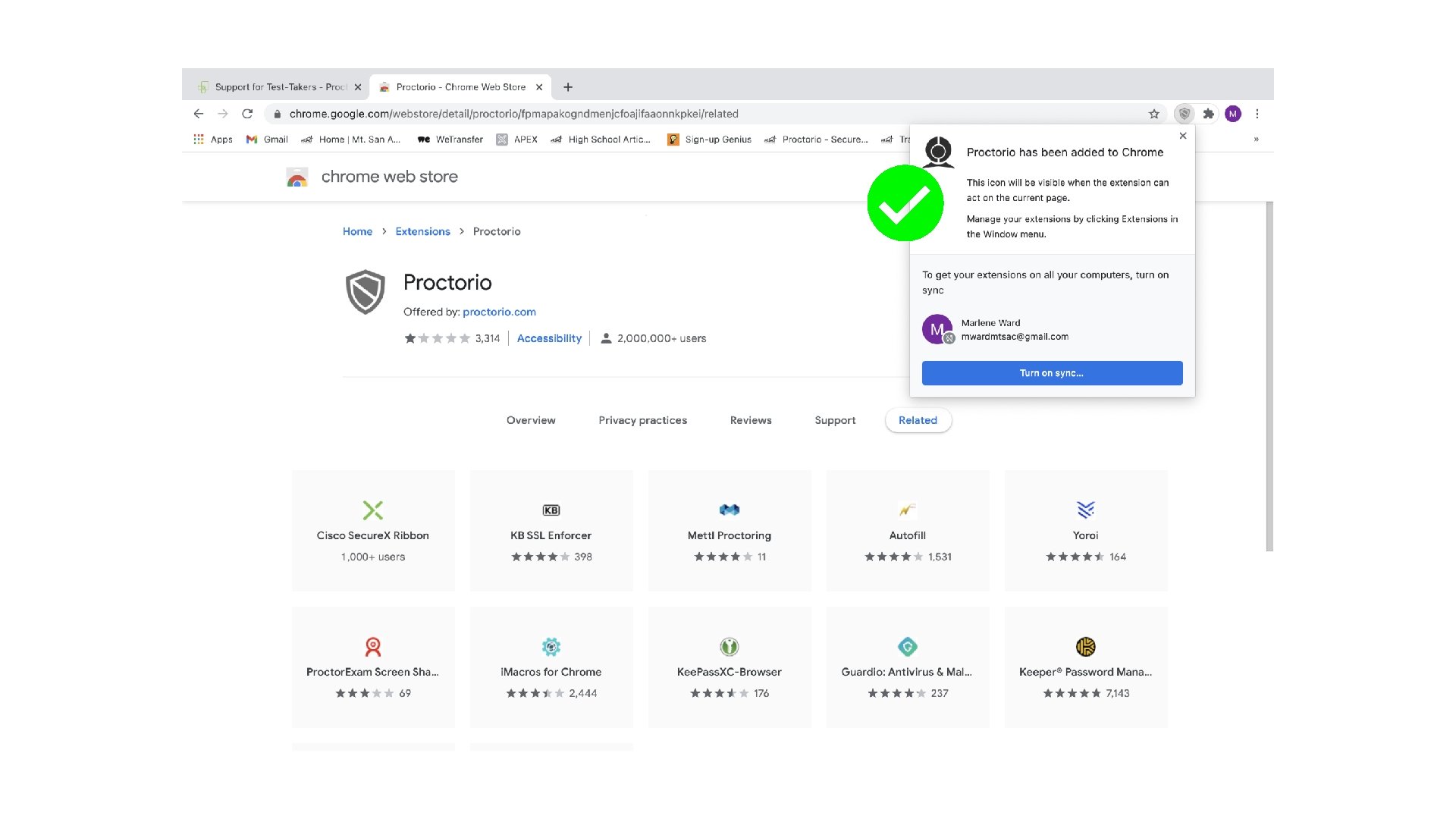Reload the page with the refresh icon
1456x819 pixels.
coord(247,114)
